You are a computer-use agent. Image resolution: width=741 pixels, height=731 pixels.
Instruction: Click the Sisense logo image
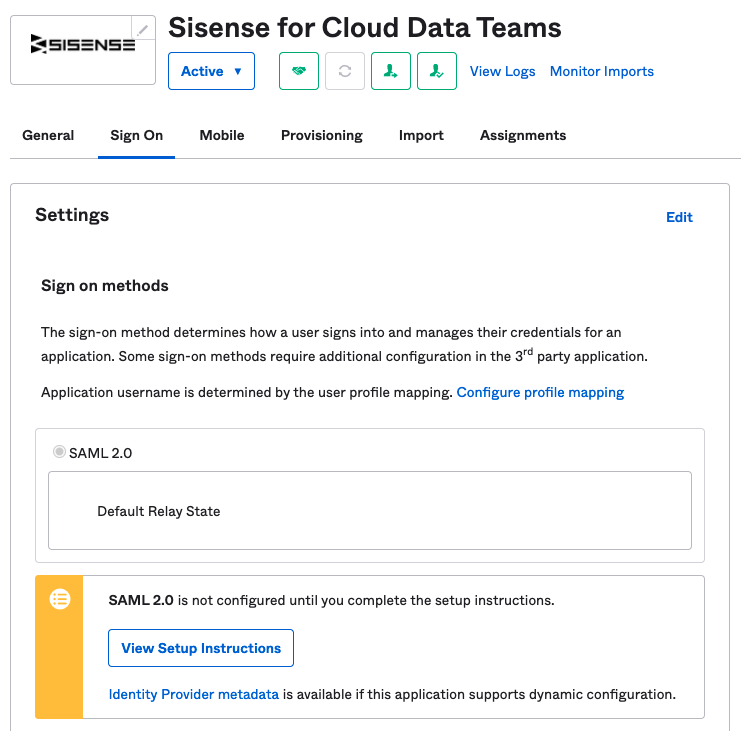83,44
